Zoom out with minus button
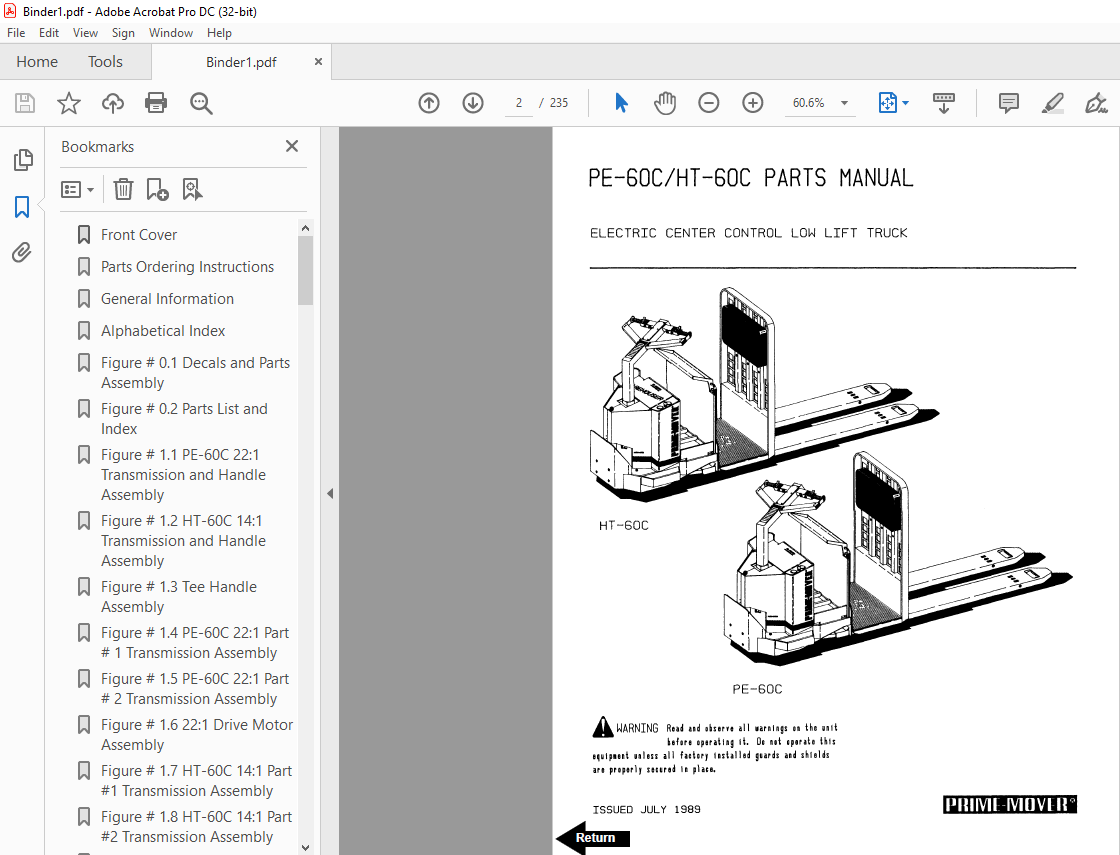Viewport: 1120px width, 855px height. coord(709,103)
